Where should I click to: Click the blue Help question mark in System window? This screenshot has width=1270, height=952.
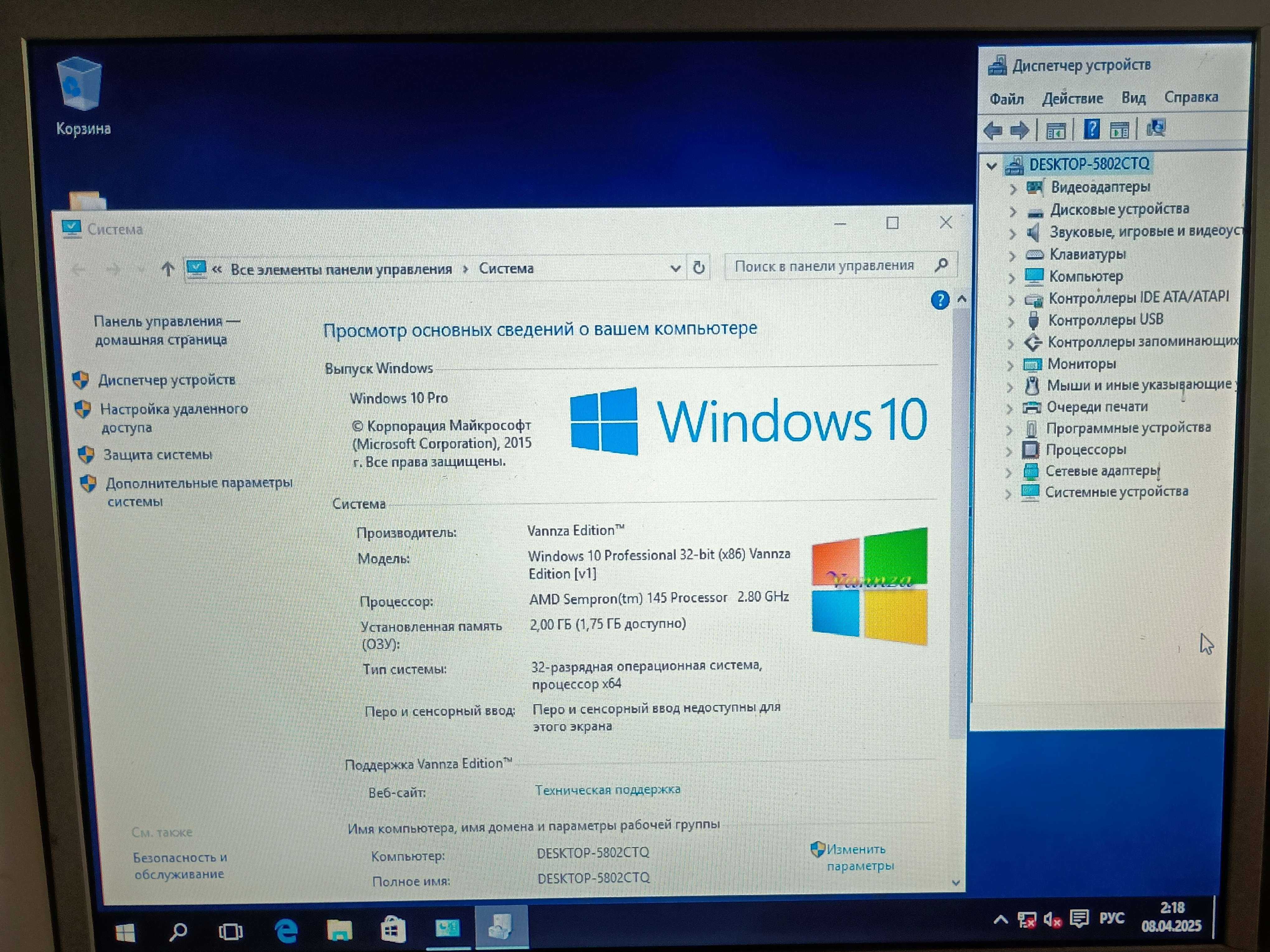(x=940, y=300)
